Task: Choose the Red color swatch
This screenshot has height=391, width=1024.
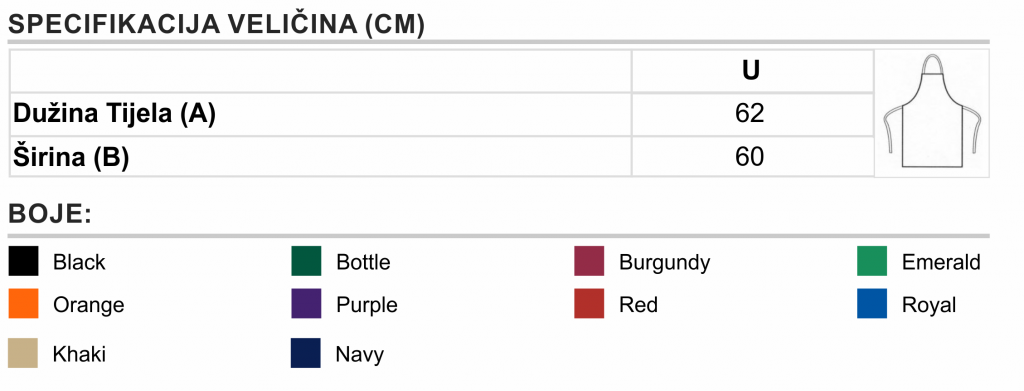Action: coord(589,304)
